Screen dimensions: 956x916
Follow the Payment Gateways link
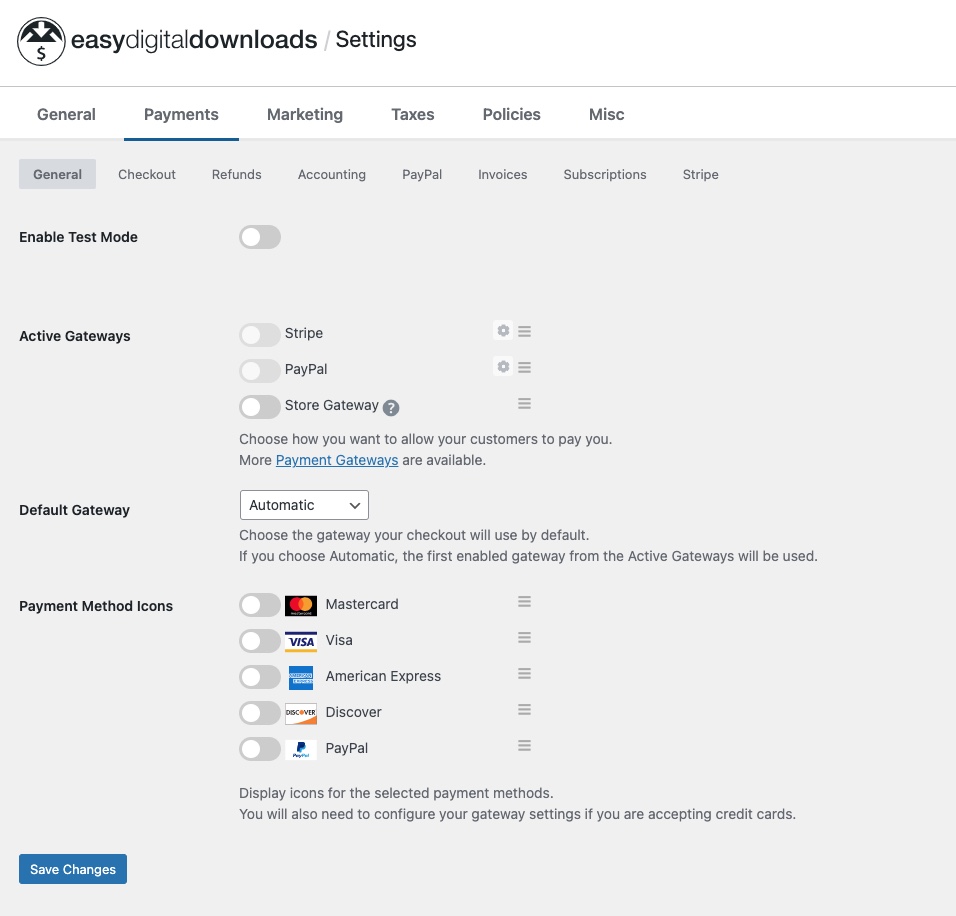(x=337, y=460)
